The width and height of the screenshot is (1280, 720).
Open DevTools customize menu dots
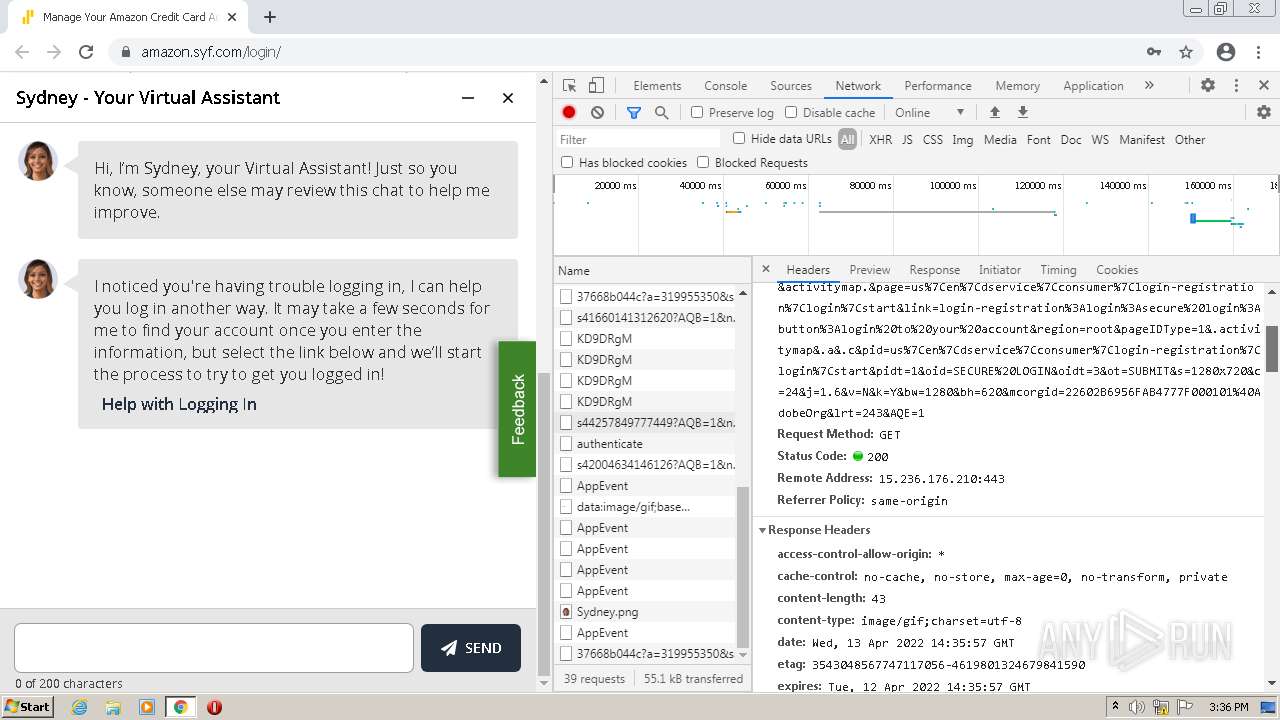point(1236,86)
